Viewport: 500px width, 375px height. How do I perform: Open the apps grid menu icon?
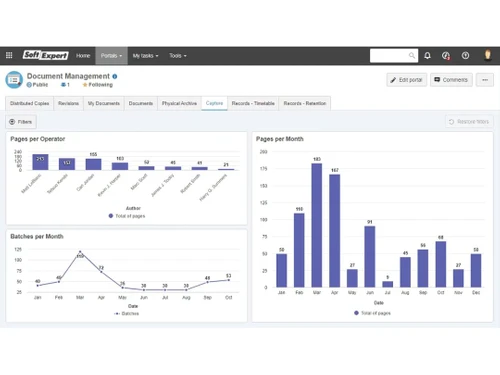(9, 55)
